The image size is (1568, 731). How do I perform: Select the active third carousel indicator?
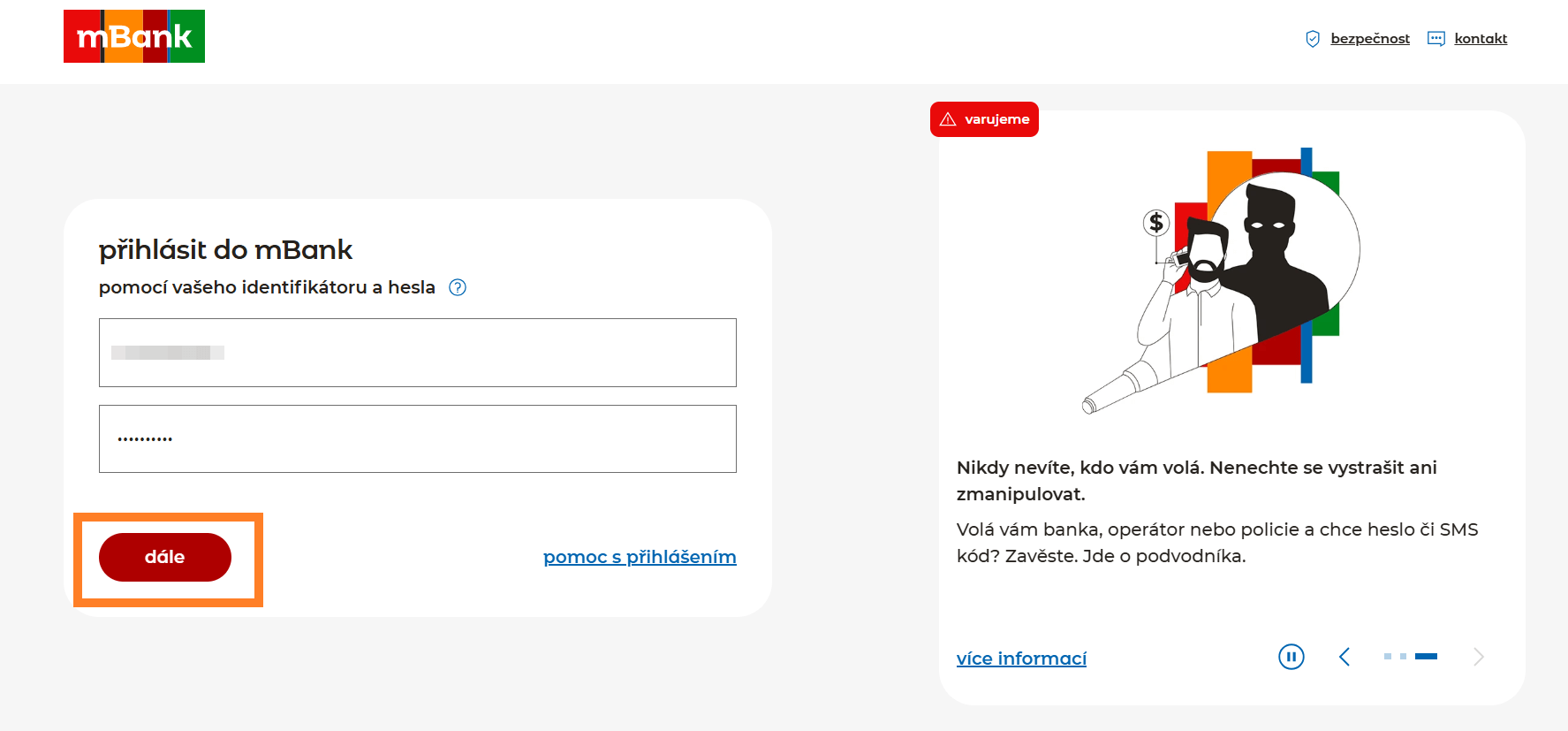pos(1426,657)
